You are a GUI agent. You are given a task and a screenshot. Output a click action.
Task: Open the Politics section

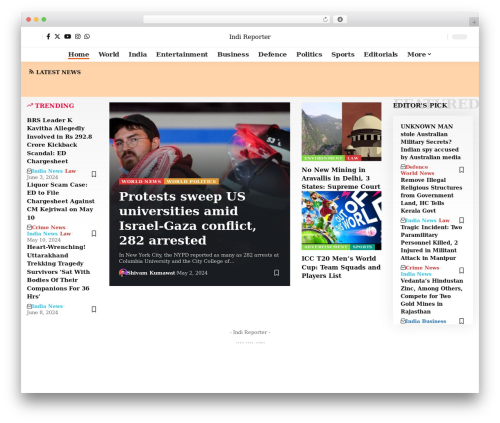click(309, 54)
